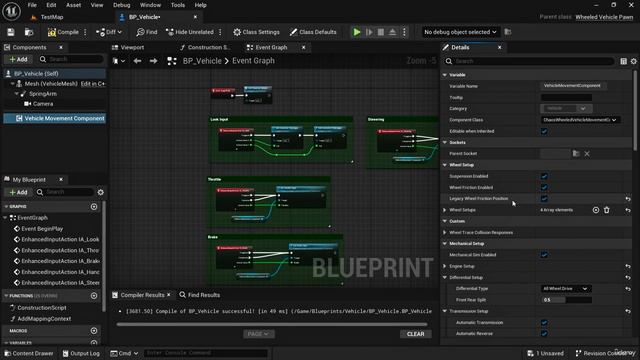Save the current blueprint asset

pos(11,32)
